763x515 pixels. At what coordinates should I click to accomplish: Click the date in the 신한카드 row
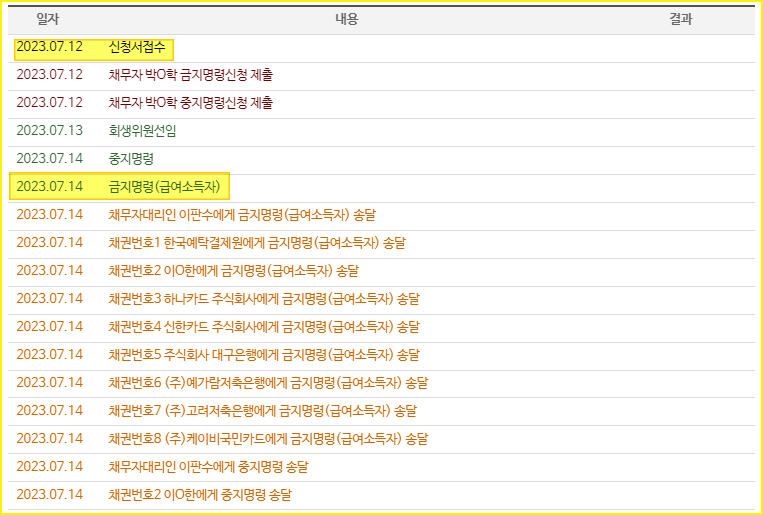tap(50, 327)
